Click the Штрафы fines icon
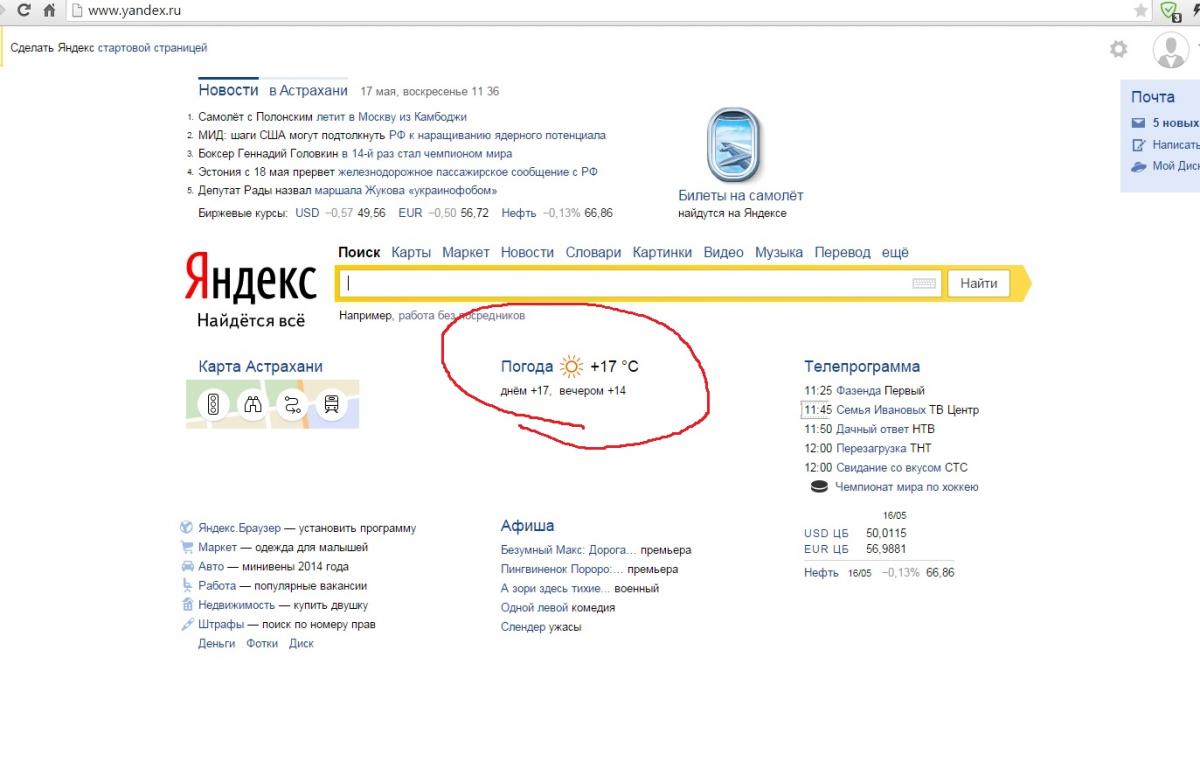 [186, 624]
